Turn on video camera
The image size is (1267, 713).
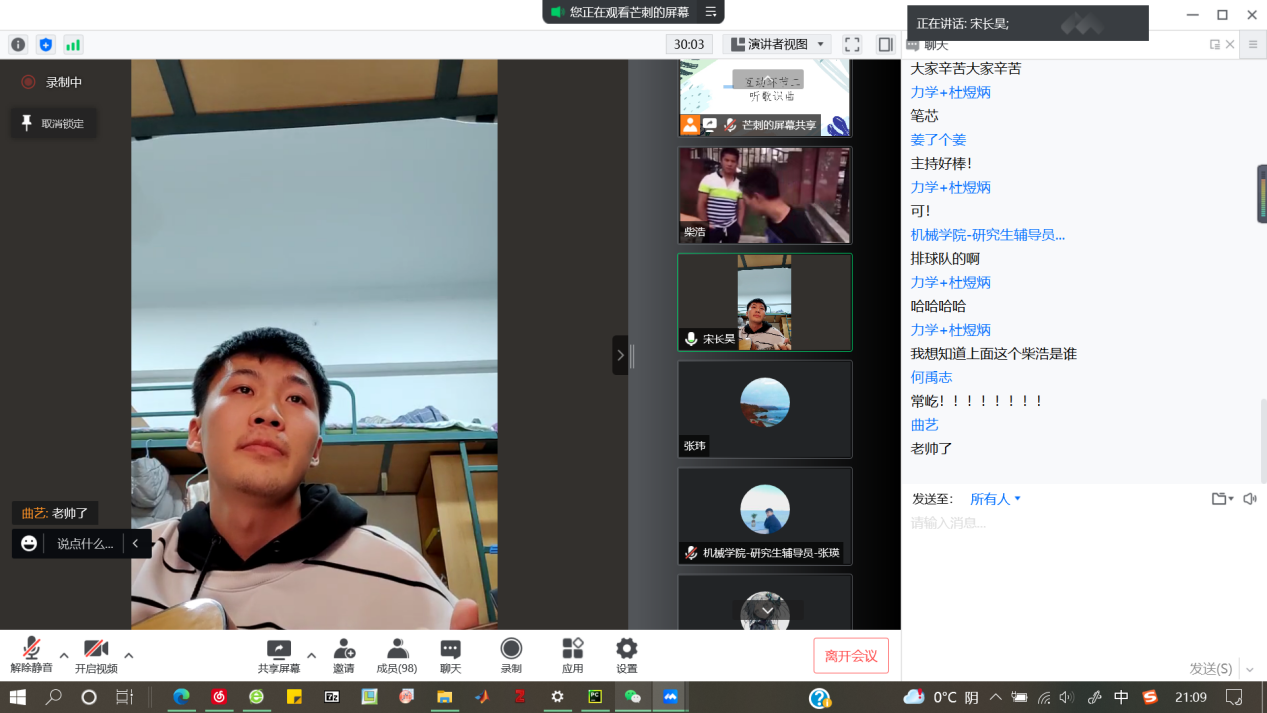(96, 656)
